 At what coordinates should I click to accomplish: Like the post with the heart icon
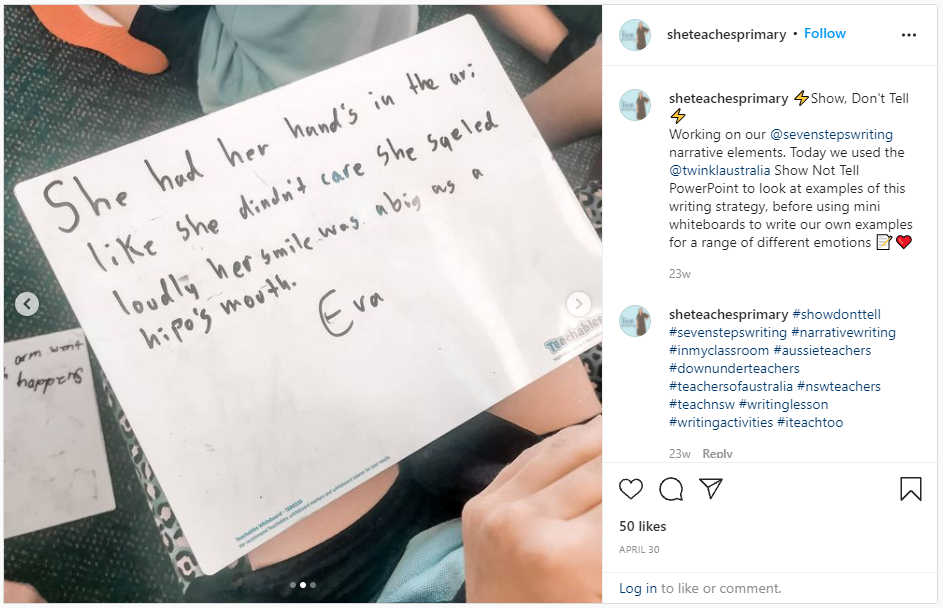(x=631, y=489)
